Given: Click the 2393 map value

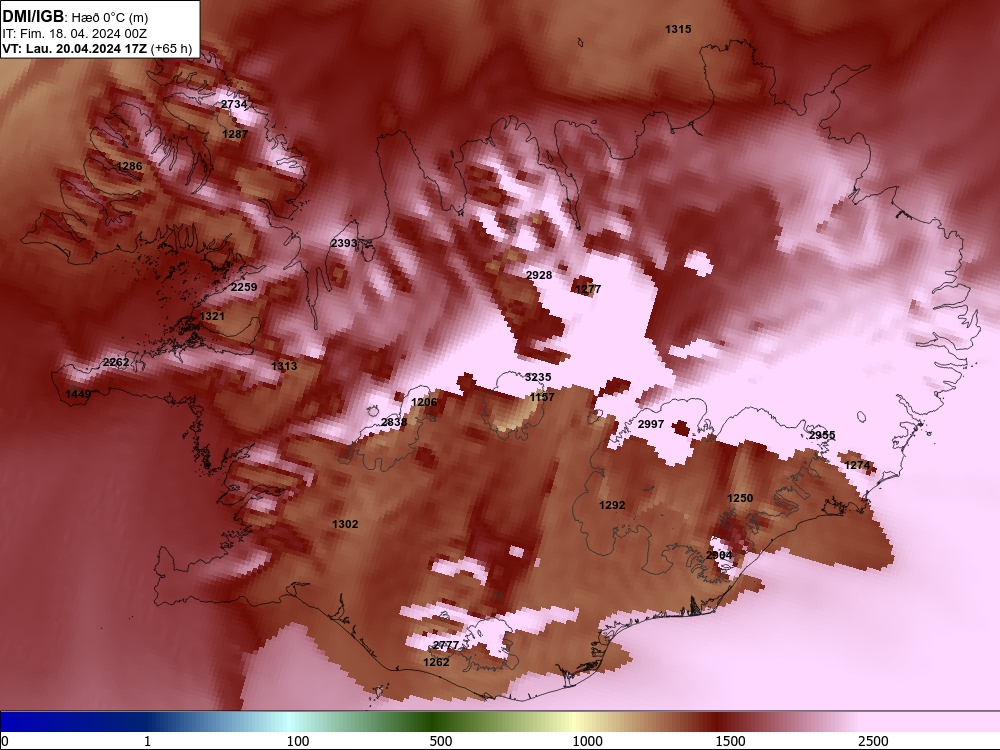Looking at the screenshot, I should pos(344,243).
